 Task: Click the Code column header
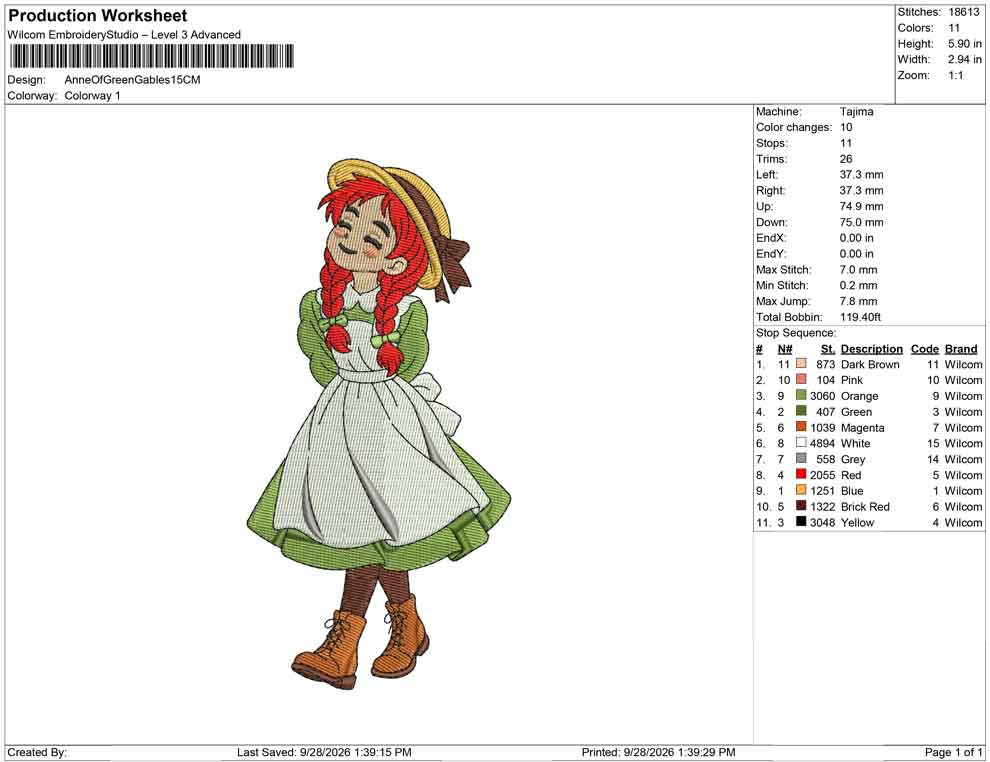coord(924,349)
